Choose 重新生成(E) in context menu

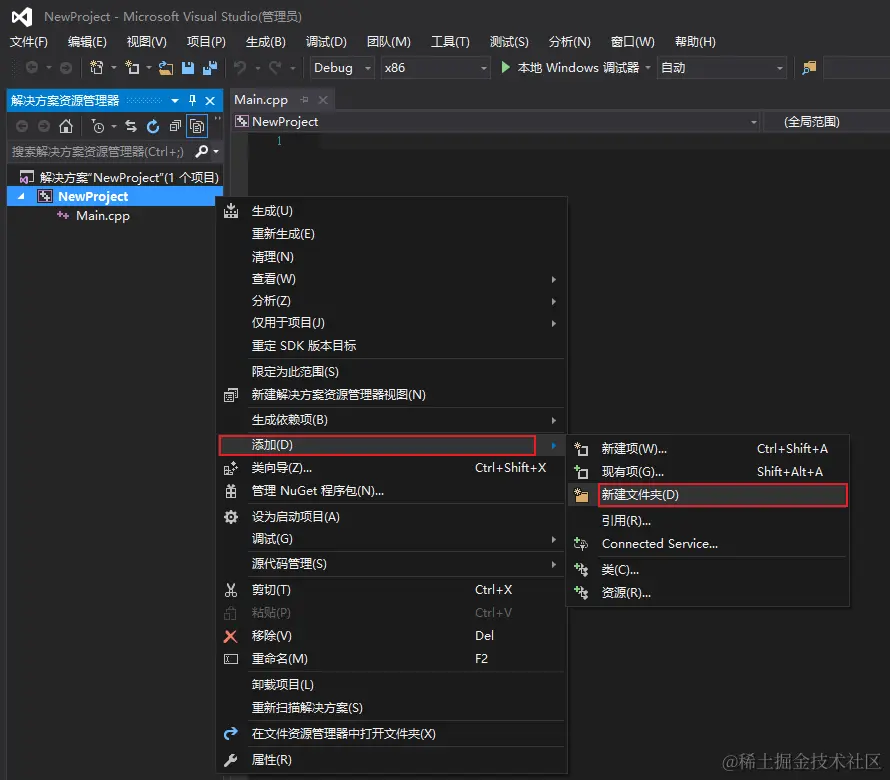click(x=393, y=234)
